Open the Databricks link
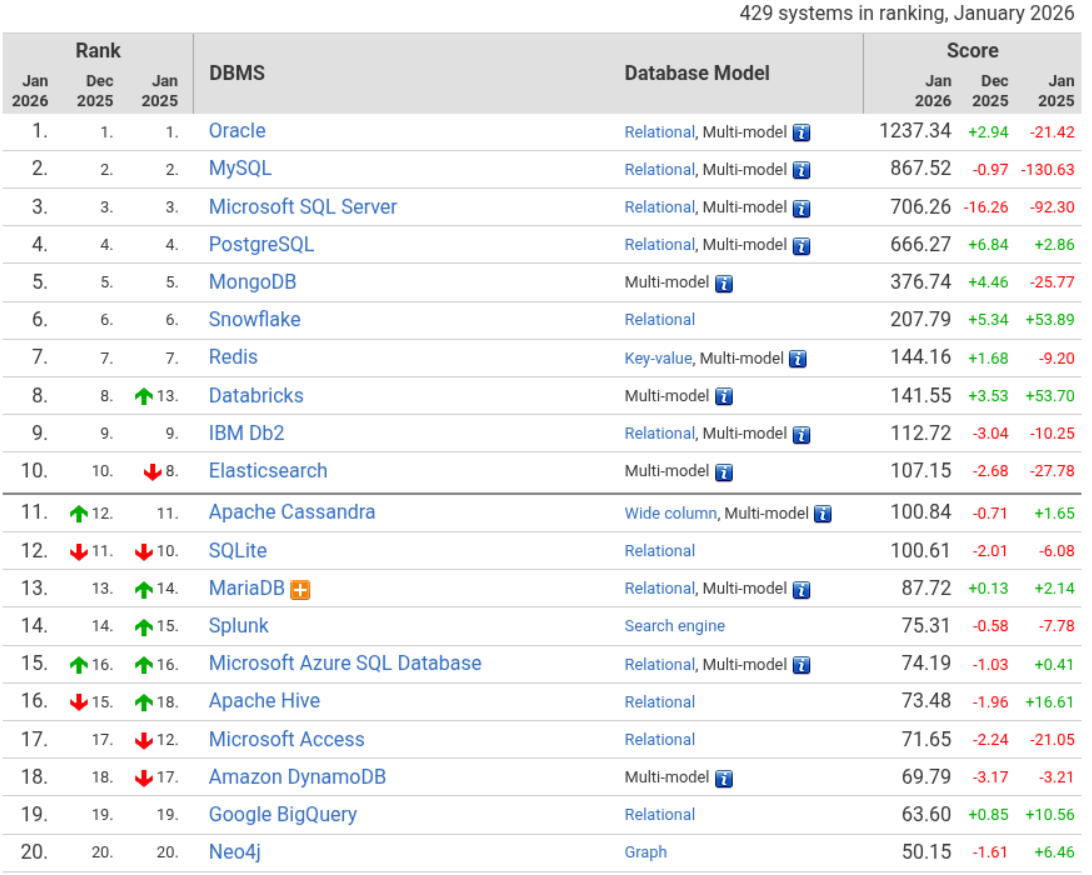This screenshot has width=1092, height=875. tap(256, 396)
